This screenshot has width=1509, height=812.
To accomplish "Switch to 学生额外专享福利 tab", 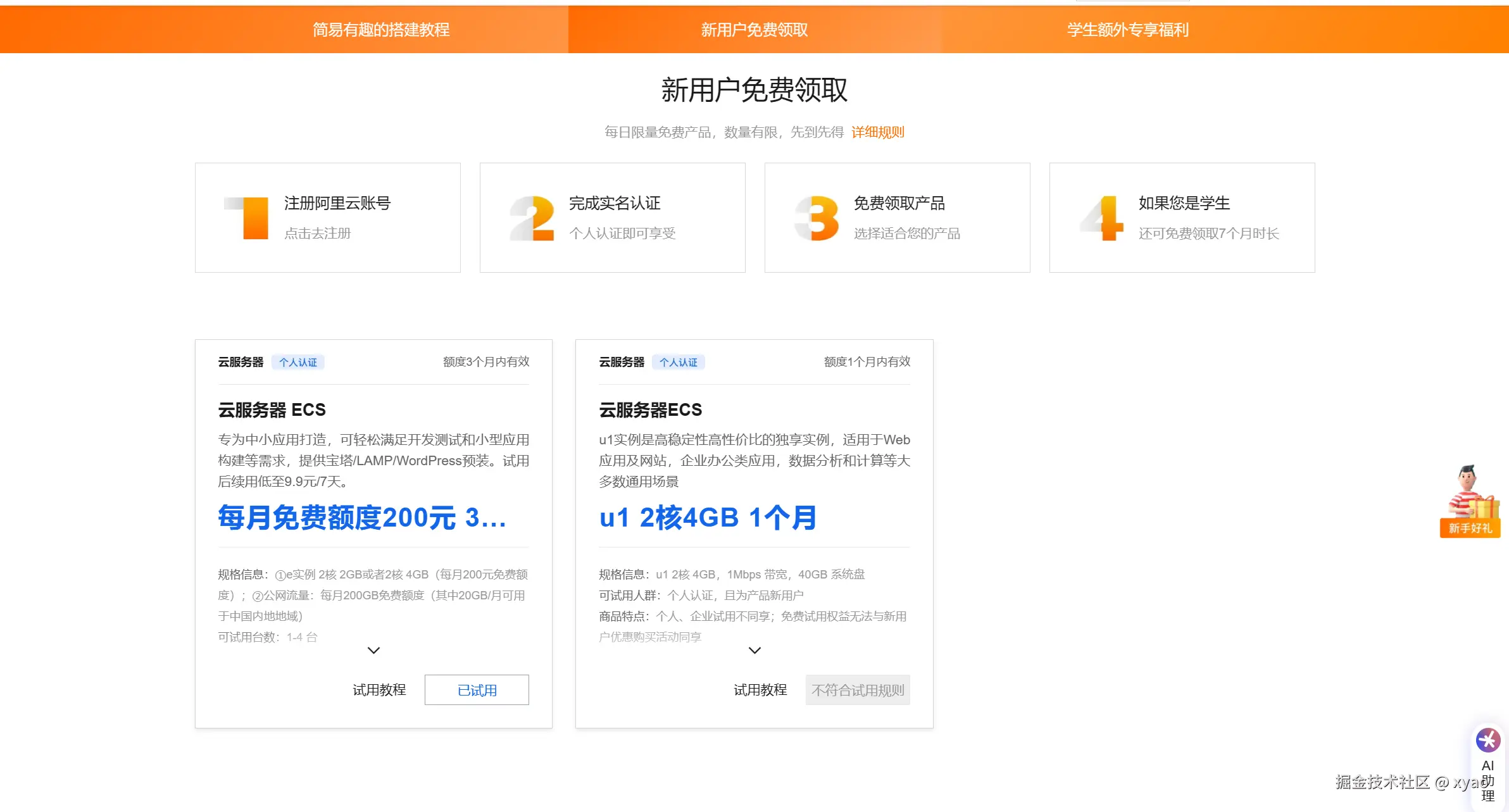I will [x=1128, y=30].
